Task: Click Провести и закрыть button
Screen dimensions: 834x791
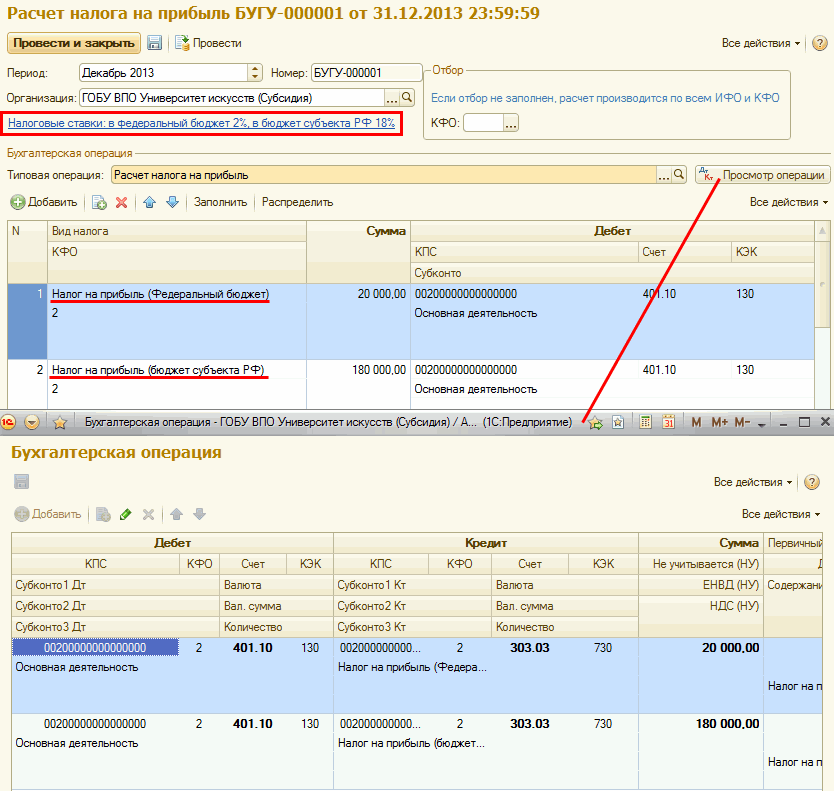Action: coord(72,43)
